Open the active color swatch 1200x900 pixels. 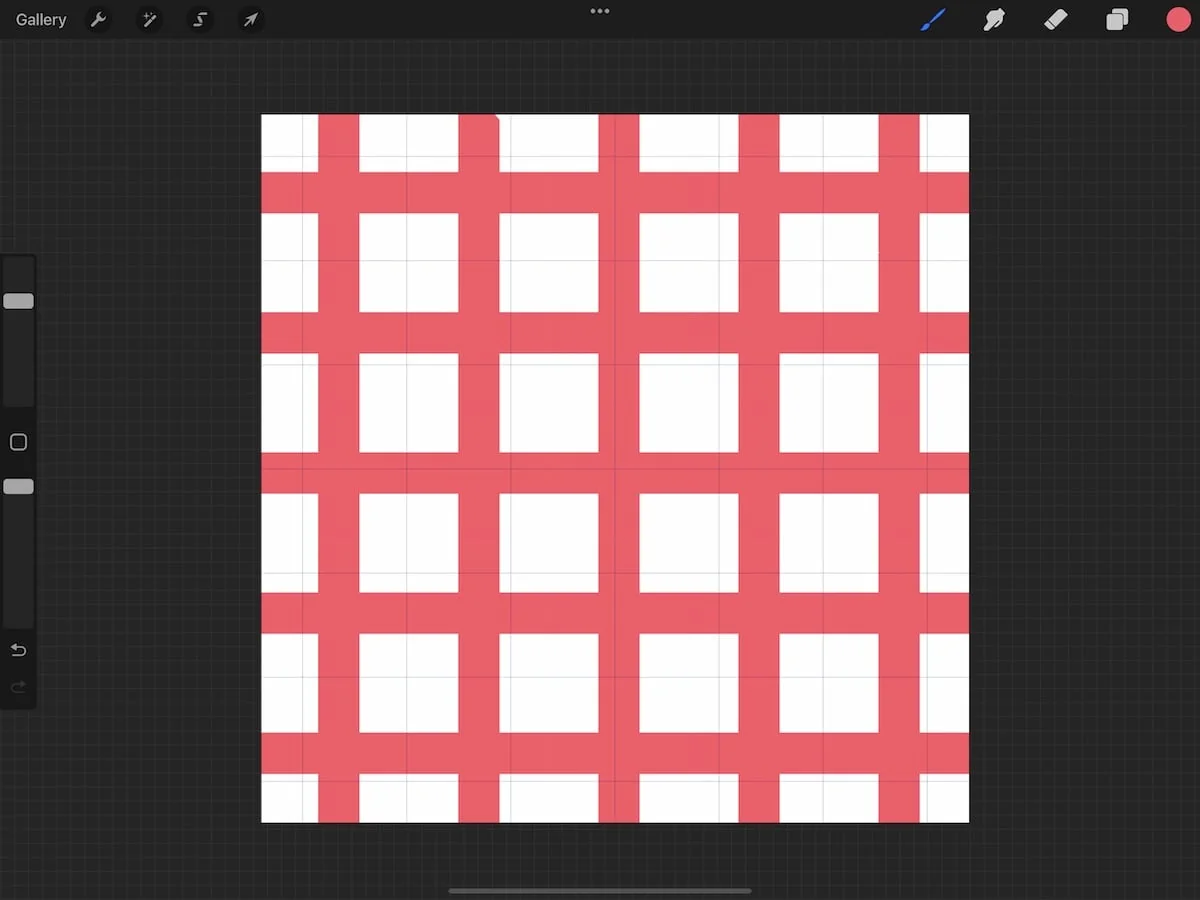pos(1178,19)
